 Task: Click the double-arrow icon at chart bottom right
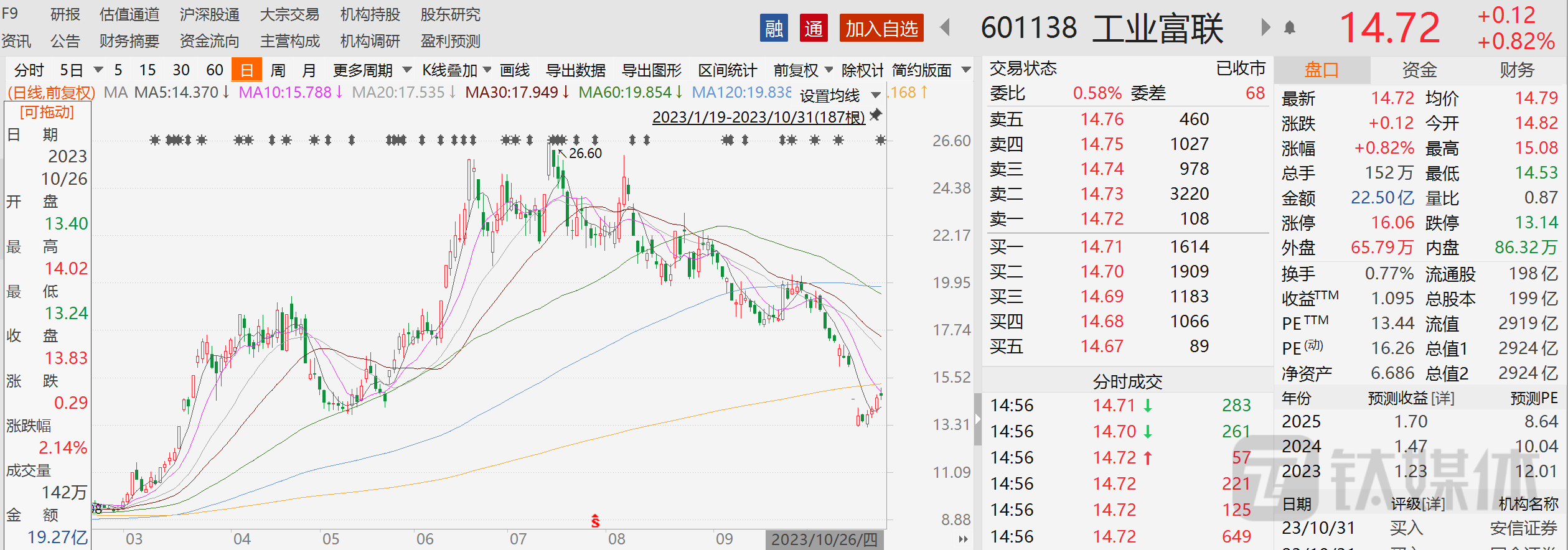click(963, 539)
